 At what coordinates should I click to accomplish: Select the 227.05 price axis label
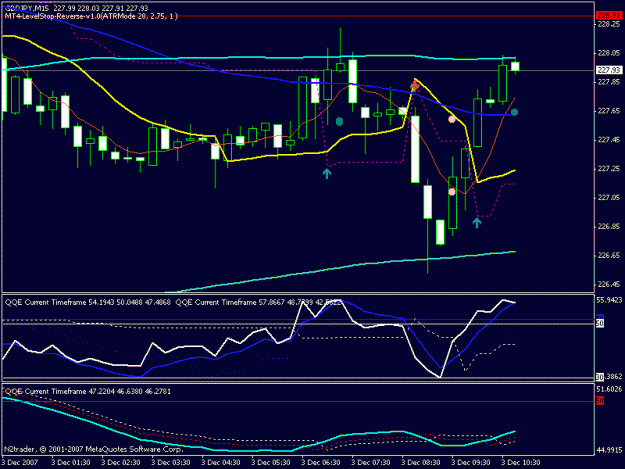tap(609, 197)
